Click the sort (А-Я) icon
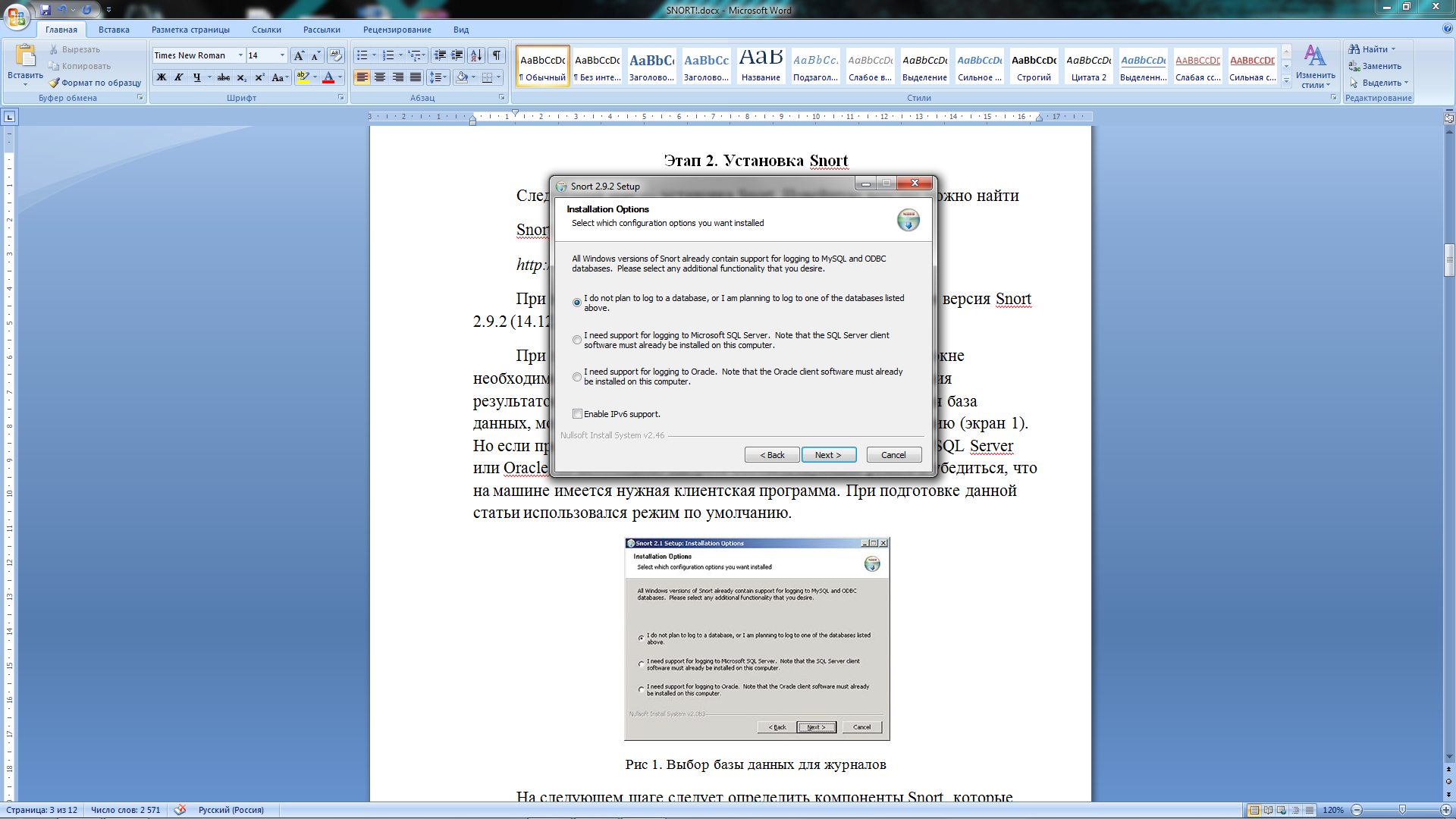The height and width of the screenshot is (819, 1456). pyautogui.click(x=476, y=55)
